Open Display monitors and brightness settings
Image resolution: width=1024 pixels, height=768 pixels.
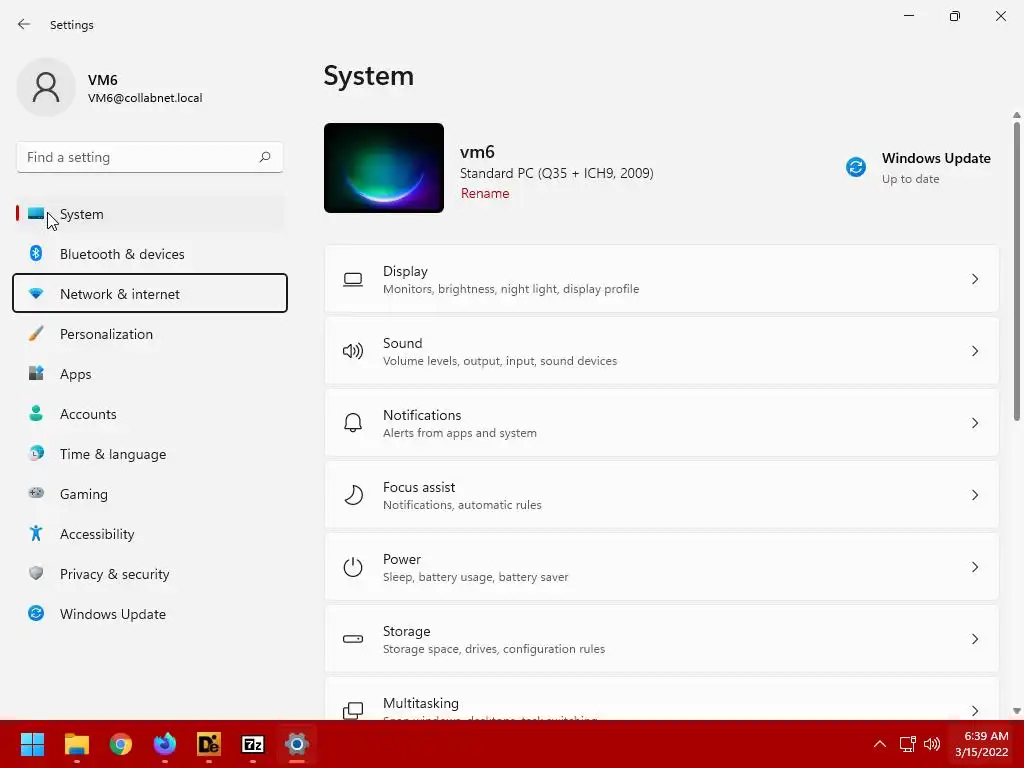tap(662, 279)
